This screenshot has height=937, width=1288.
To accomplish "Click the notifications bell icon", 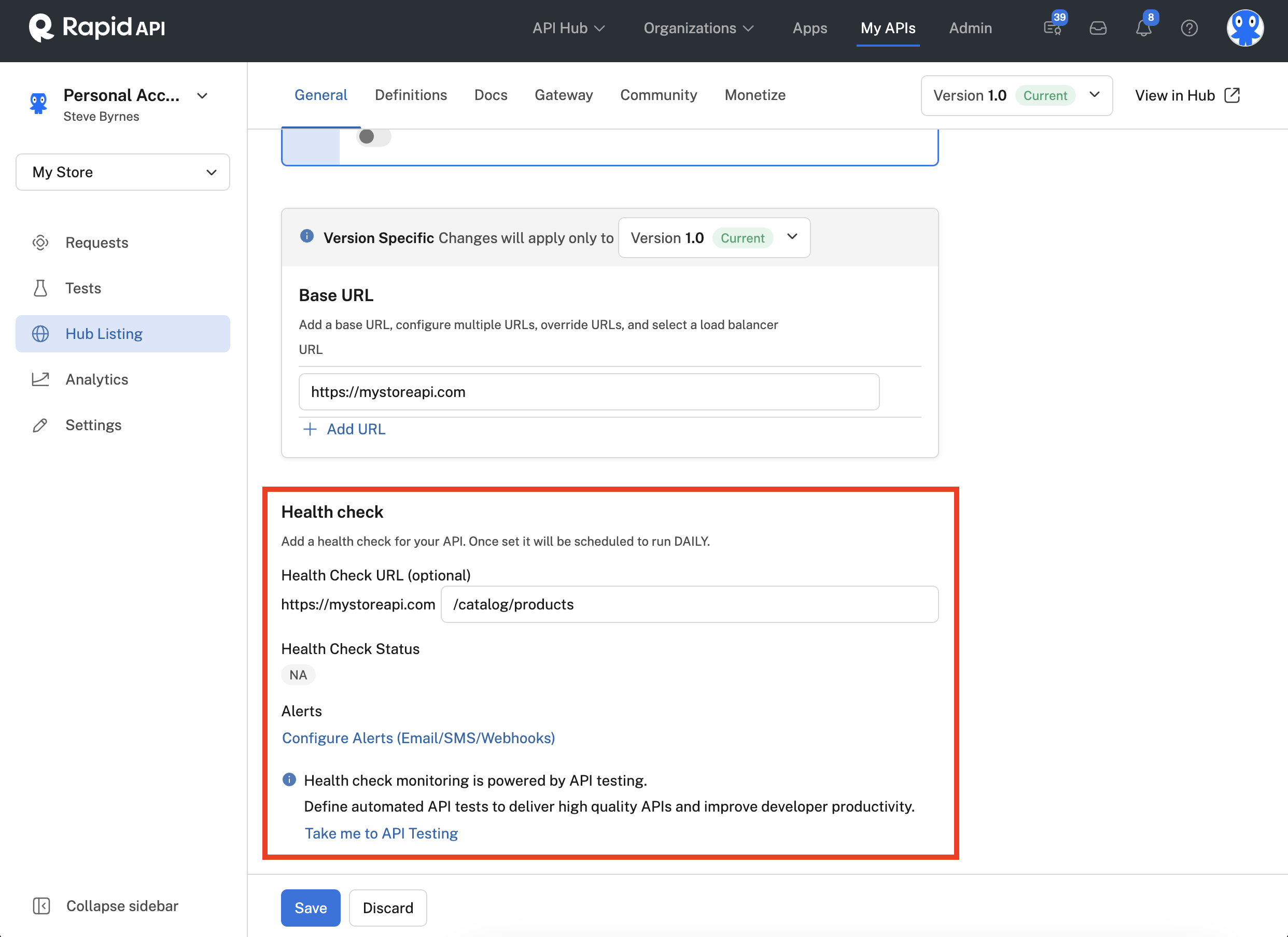I will point(1143,27).
